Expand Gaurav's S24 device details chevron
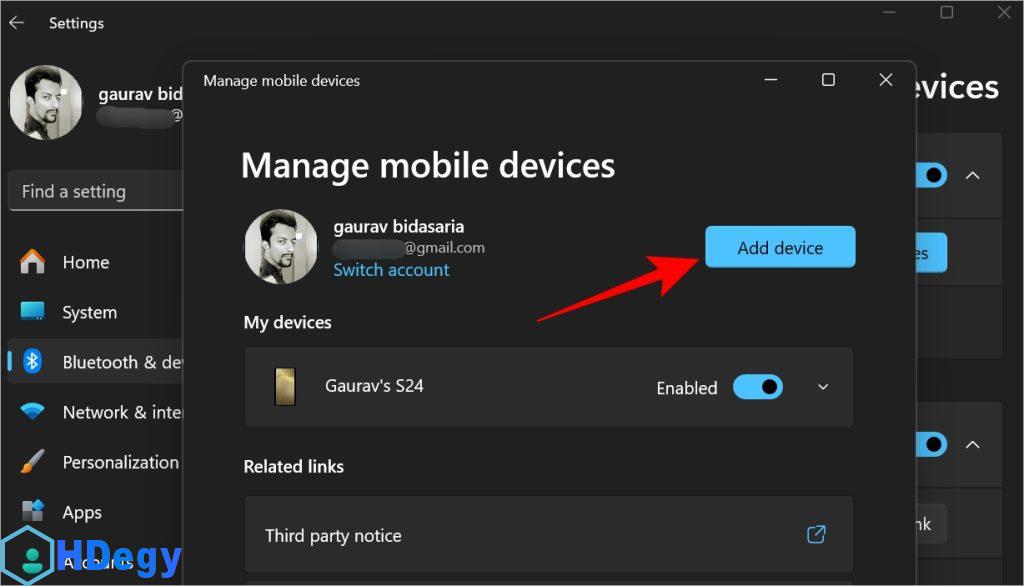This screenshot has width=1024, height=586. click(x=823, y=387)
